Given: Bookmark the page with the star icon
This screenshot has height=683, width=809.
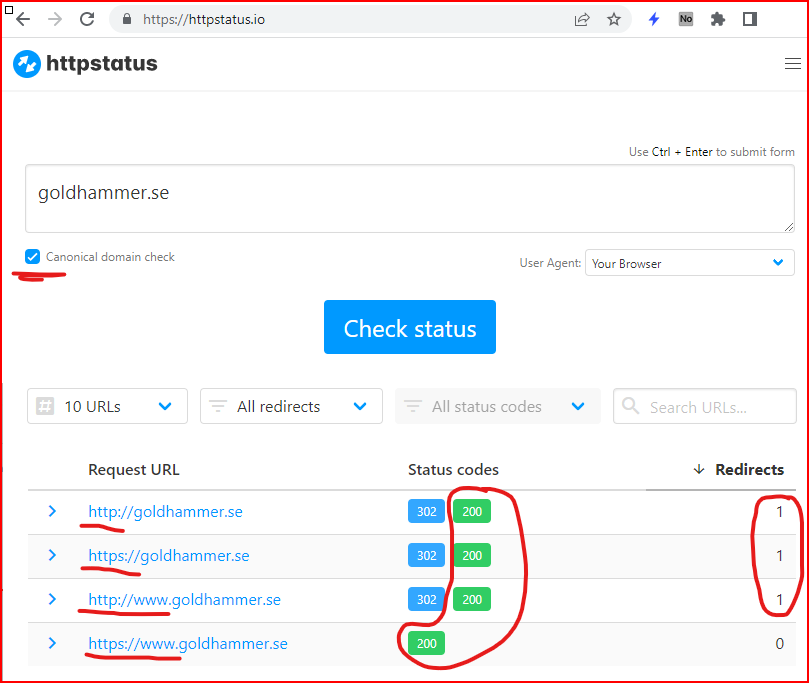Looking at the screenshot, I should pos(613,20).
